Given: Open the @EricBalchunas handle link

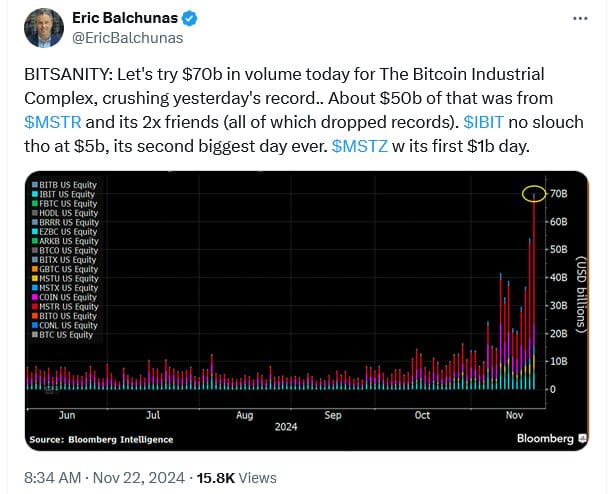Looking at the screenshot, I should tap(121, 40).
